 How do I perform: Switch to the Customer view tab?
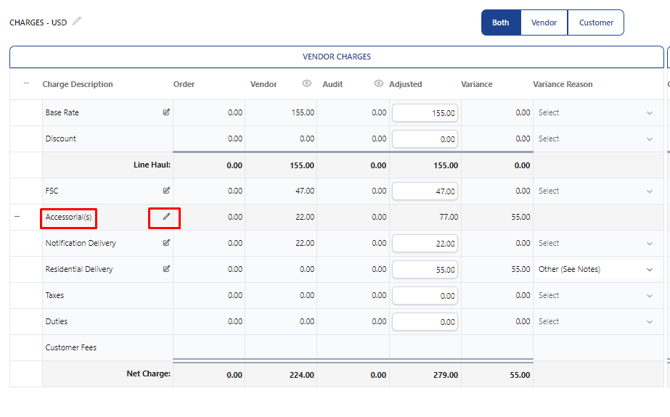click(x=596, y=23)
